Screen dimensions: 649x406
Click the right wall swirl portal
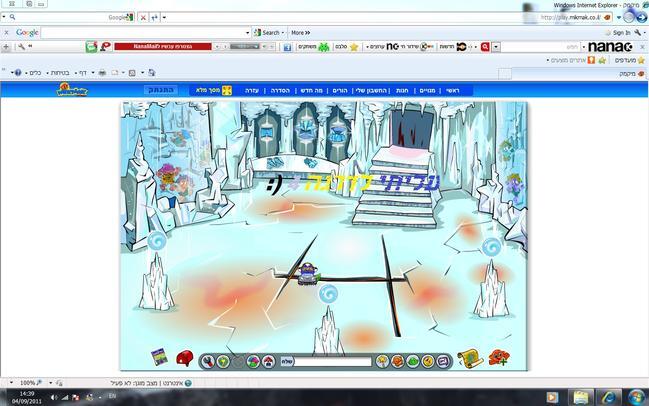492,247
